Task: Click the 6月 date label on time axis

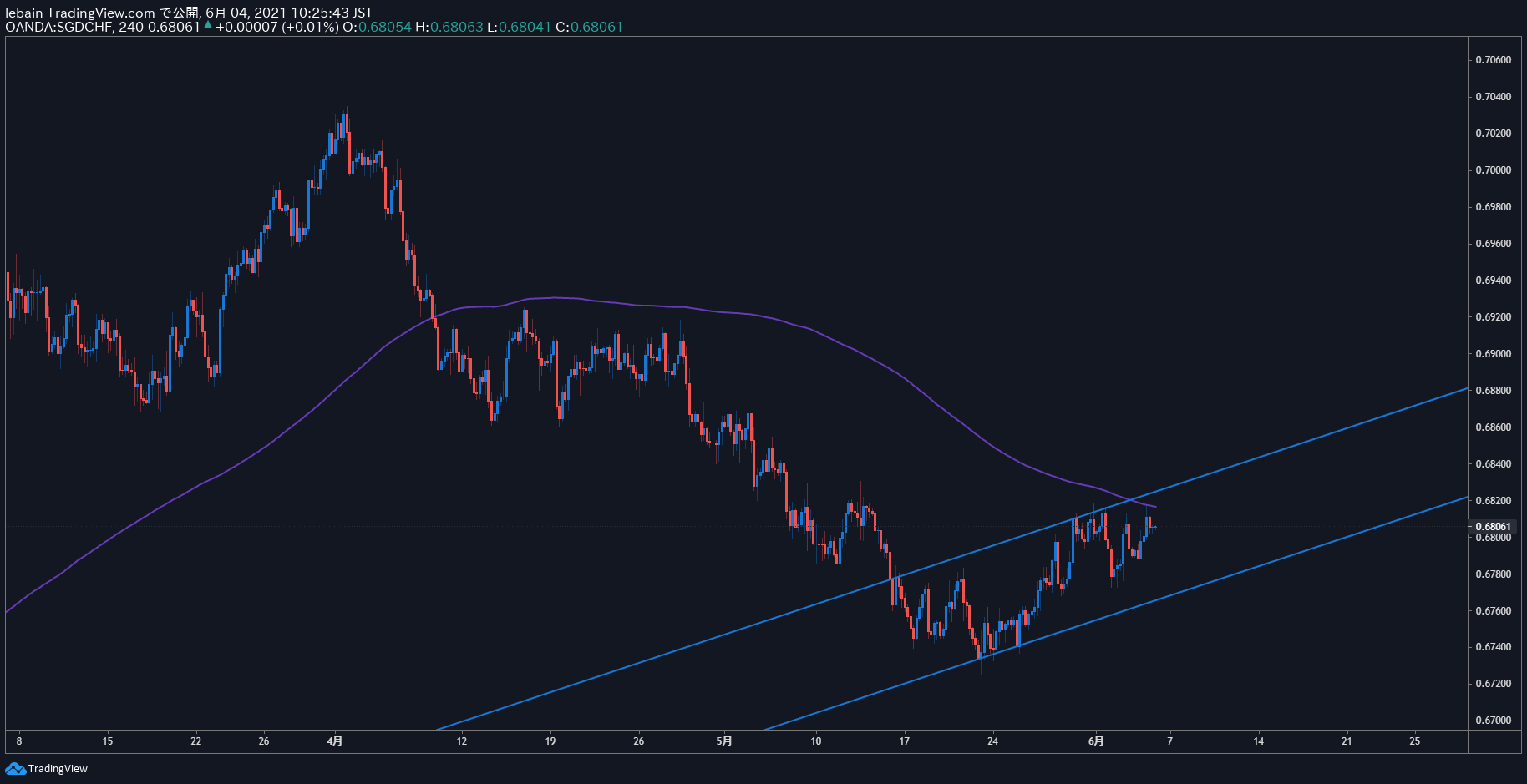Action: [x=1096, y=741]
